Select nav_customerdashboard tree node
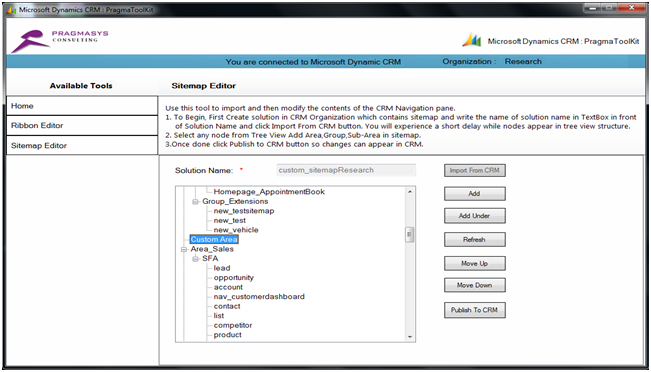The image size is (651, 372). pyautogui.click(x=259, y=297)
